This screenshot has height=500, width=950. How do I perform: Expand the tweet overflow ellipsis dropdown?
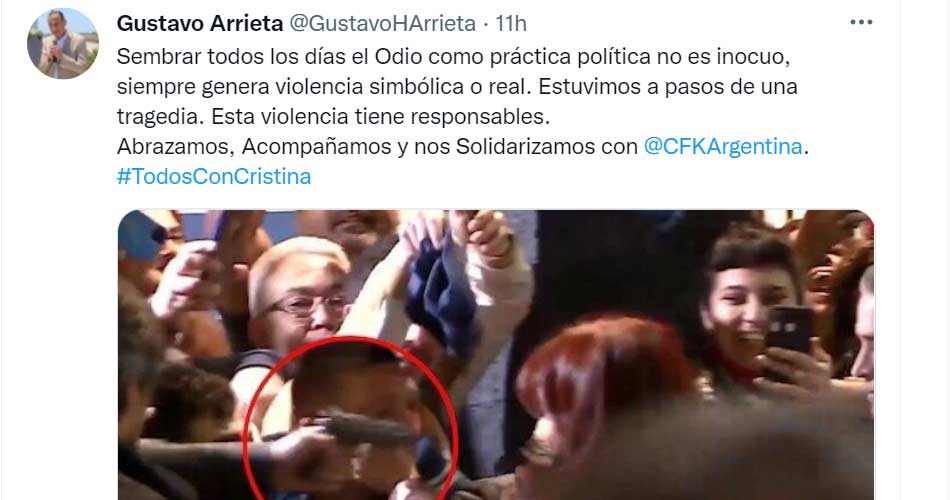pos(861,22)
